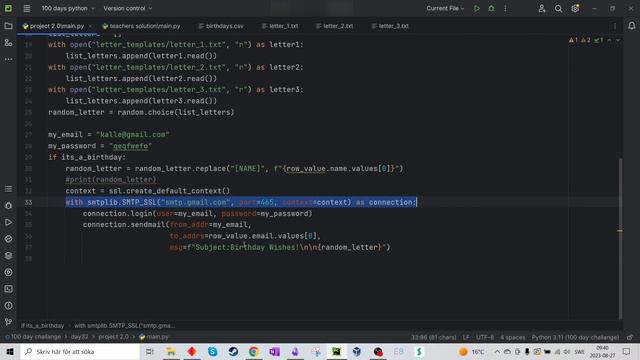Expand the 100 days python project dropdown
The height and width of the screenshot is (360, 640).
68,8
